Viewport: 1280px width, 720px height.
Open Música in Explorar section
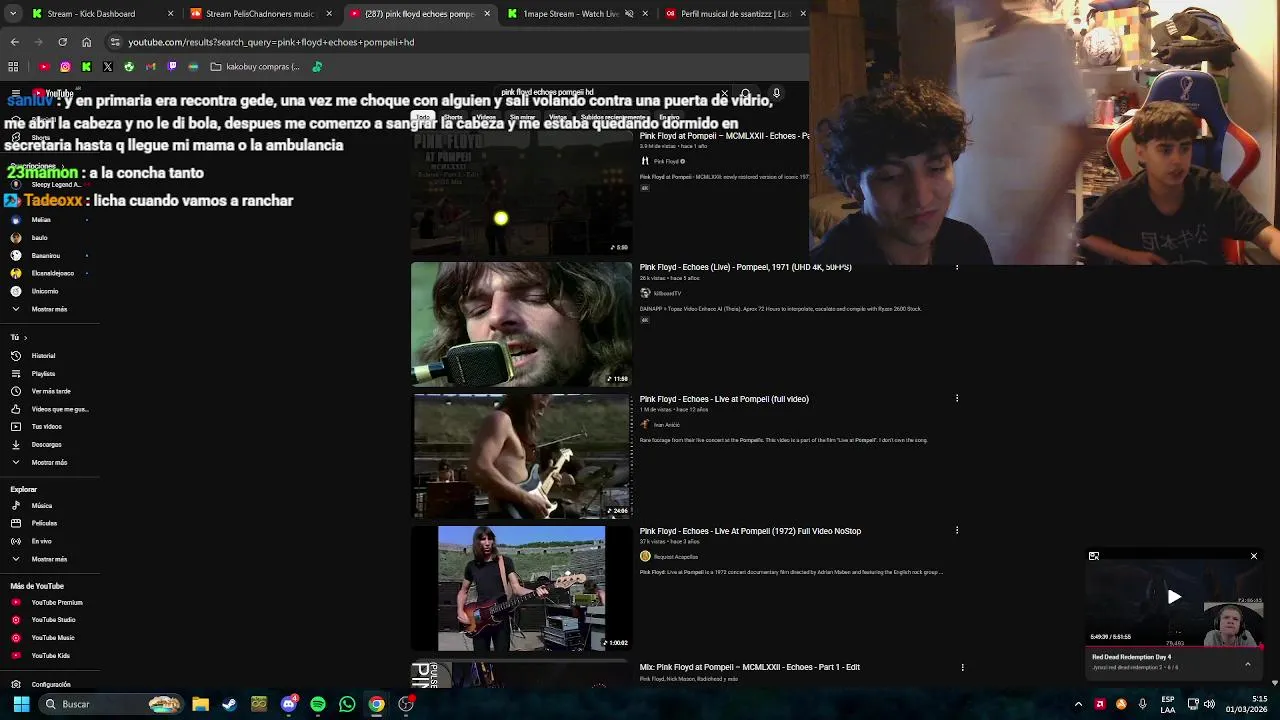[41, 506]
